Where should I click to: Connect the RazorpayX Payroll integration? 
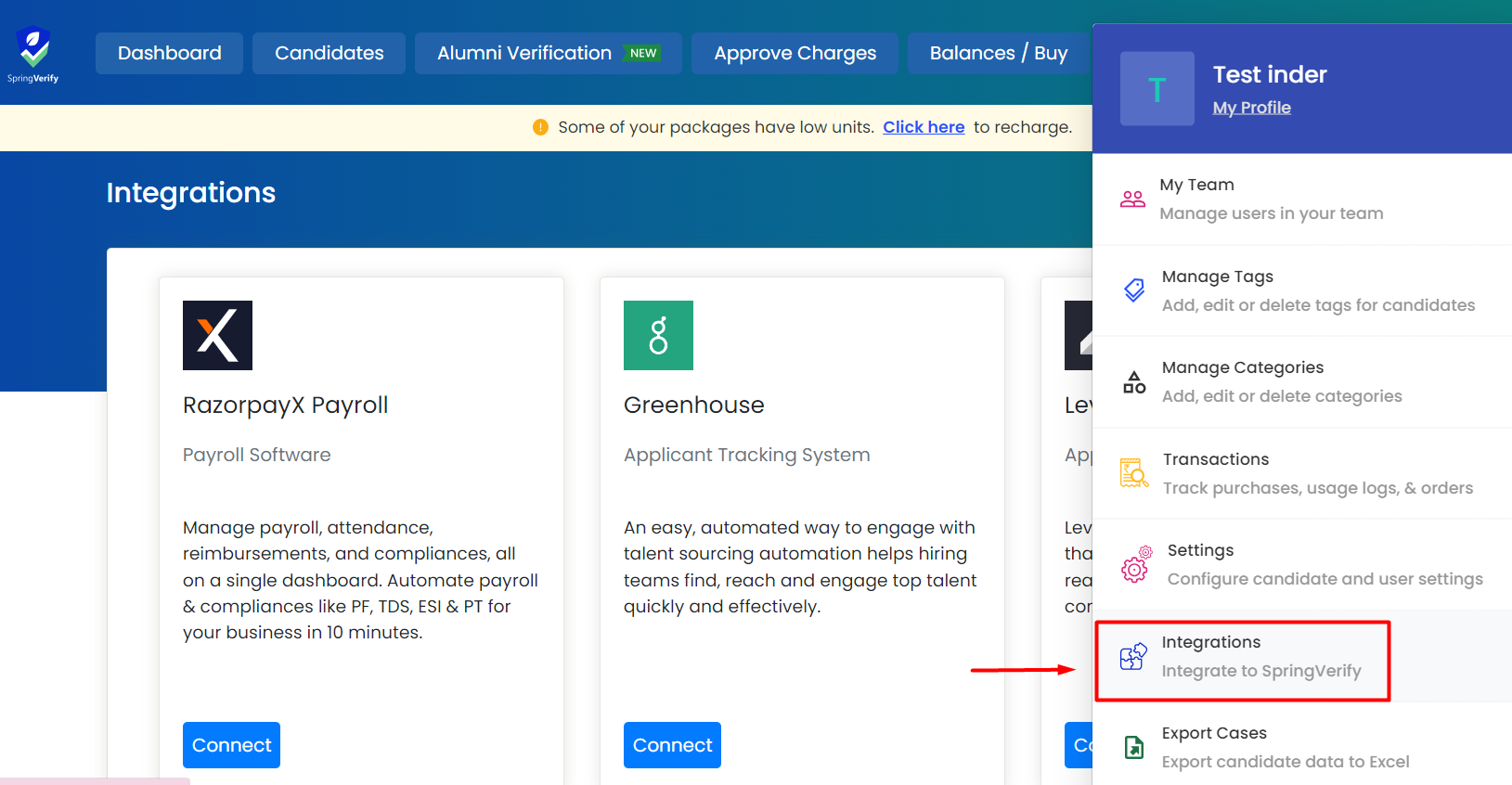click(231, 745)
